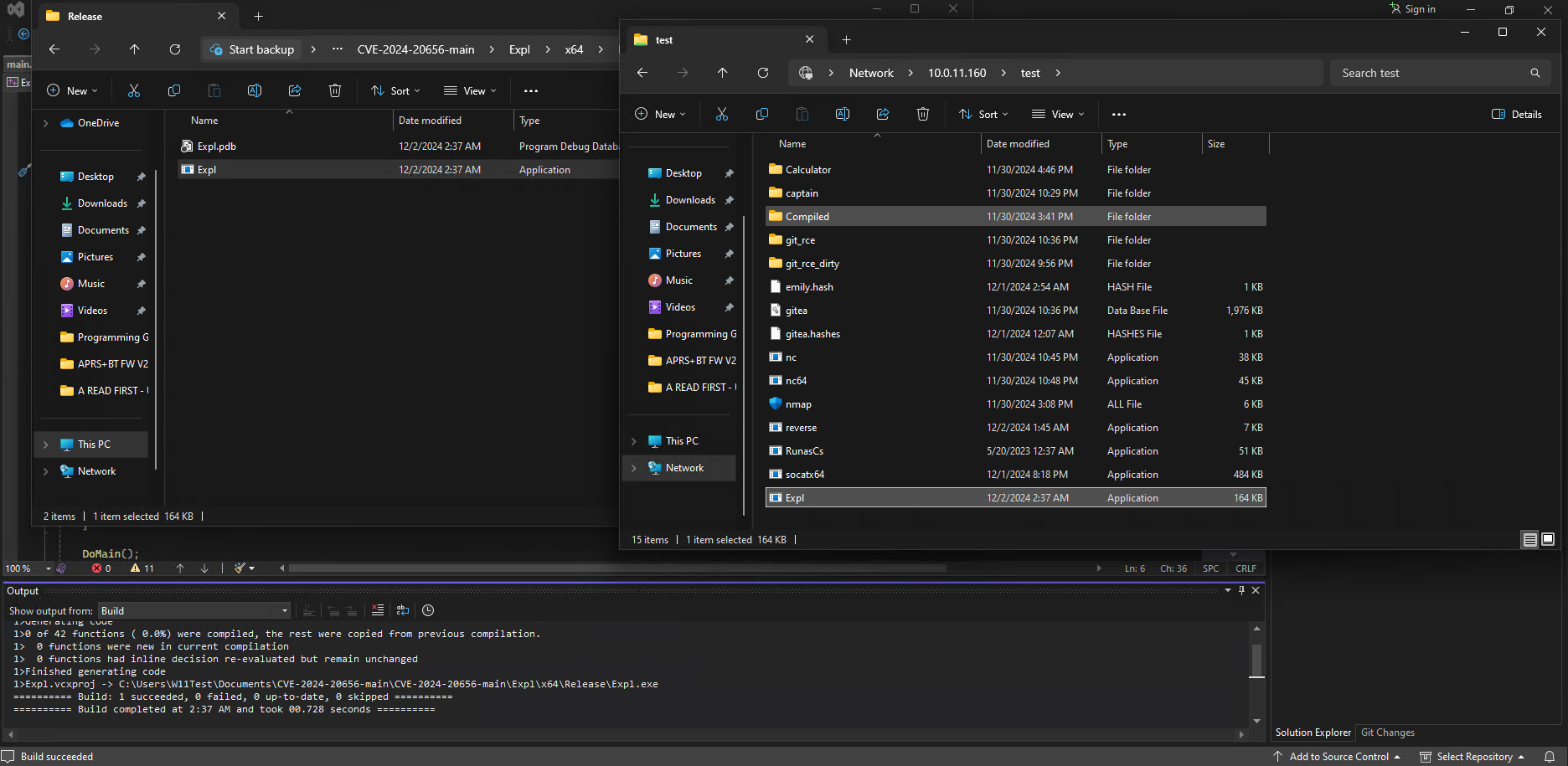Screen dimensions: 1568x766
Task: Navigate to previous issue with up arrow
Action: (180, 568)
